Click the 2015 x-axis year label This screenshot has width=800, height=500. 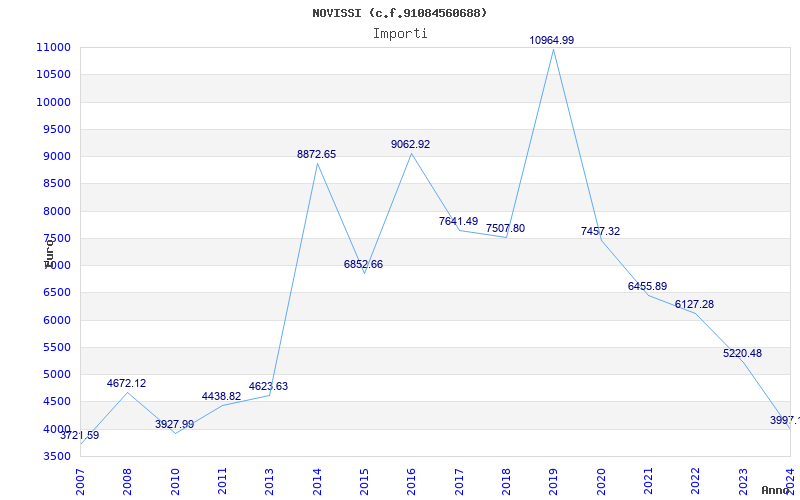point(364,482)
